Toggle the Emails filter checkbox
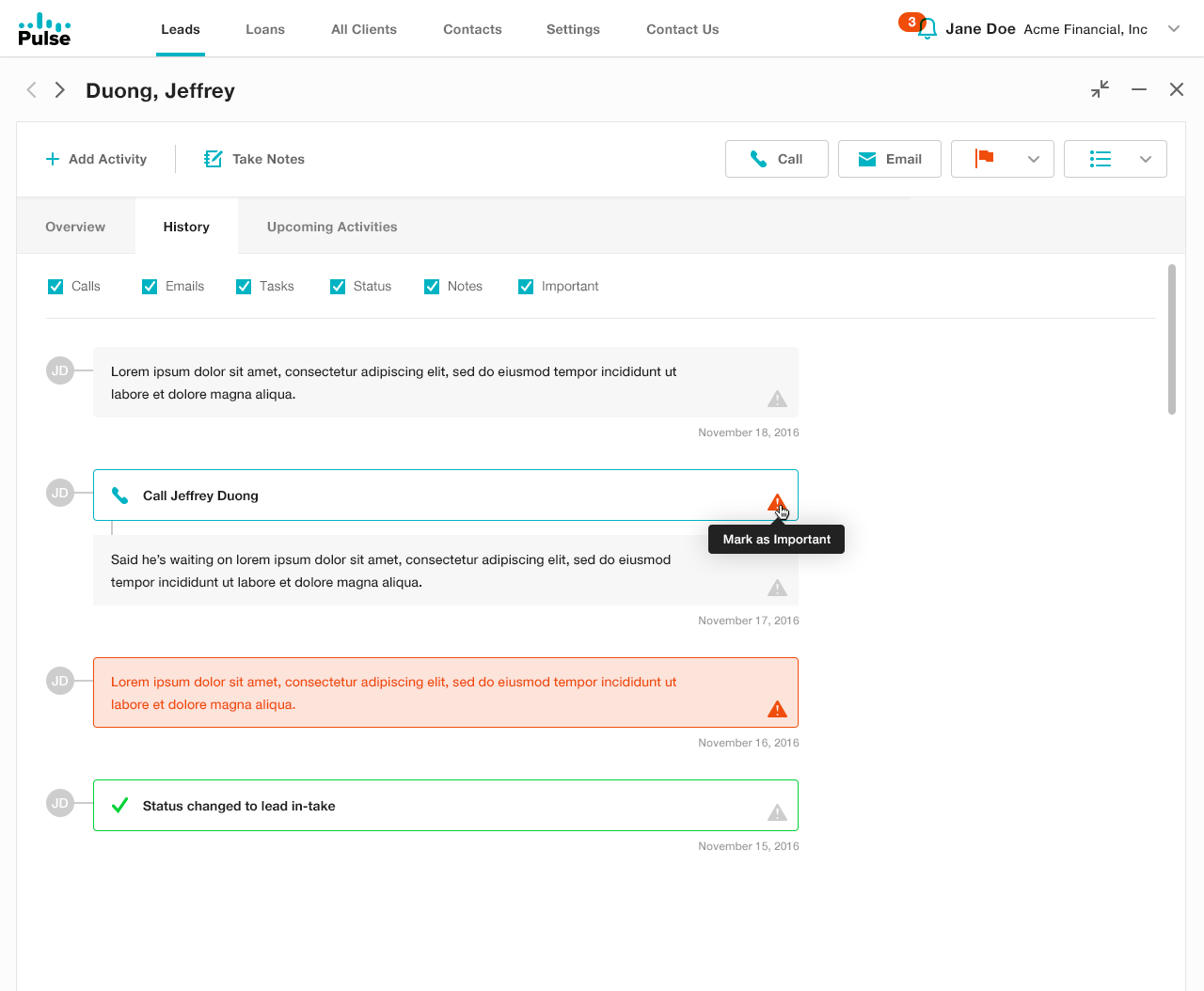1204x991 pixels. (x=150, y=287)
